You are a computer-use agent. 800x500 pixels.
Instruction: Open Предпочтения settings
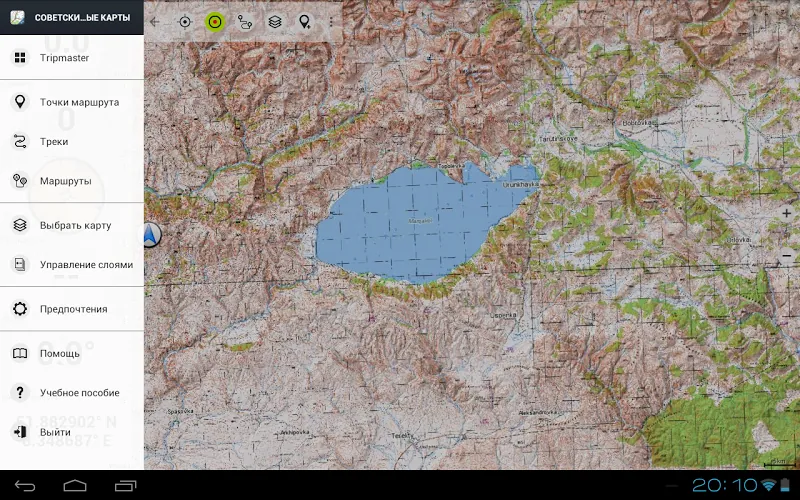71,309
